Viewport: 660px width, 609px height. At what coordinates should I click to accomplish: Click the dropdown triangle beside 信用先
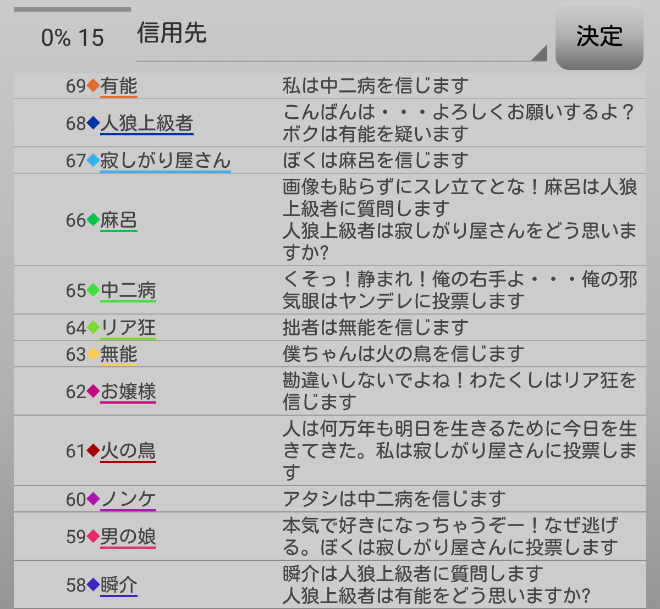pos(539,53)
